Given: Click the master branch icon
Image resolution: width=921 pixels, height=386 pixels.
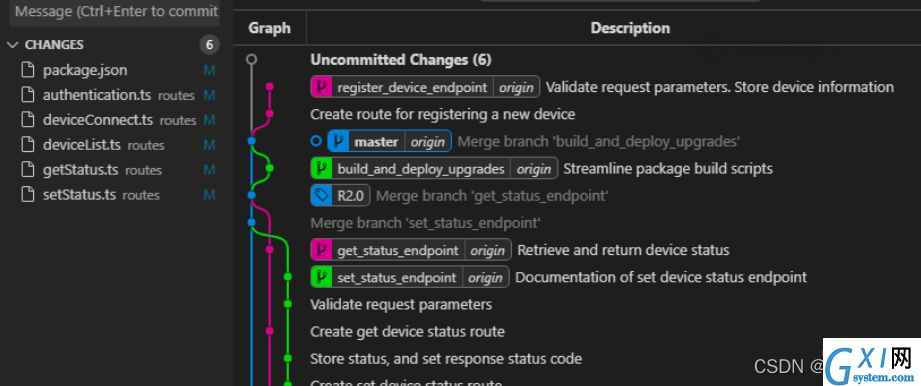Looking at the screenshot, I should [x=338, y=141].
